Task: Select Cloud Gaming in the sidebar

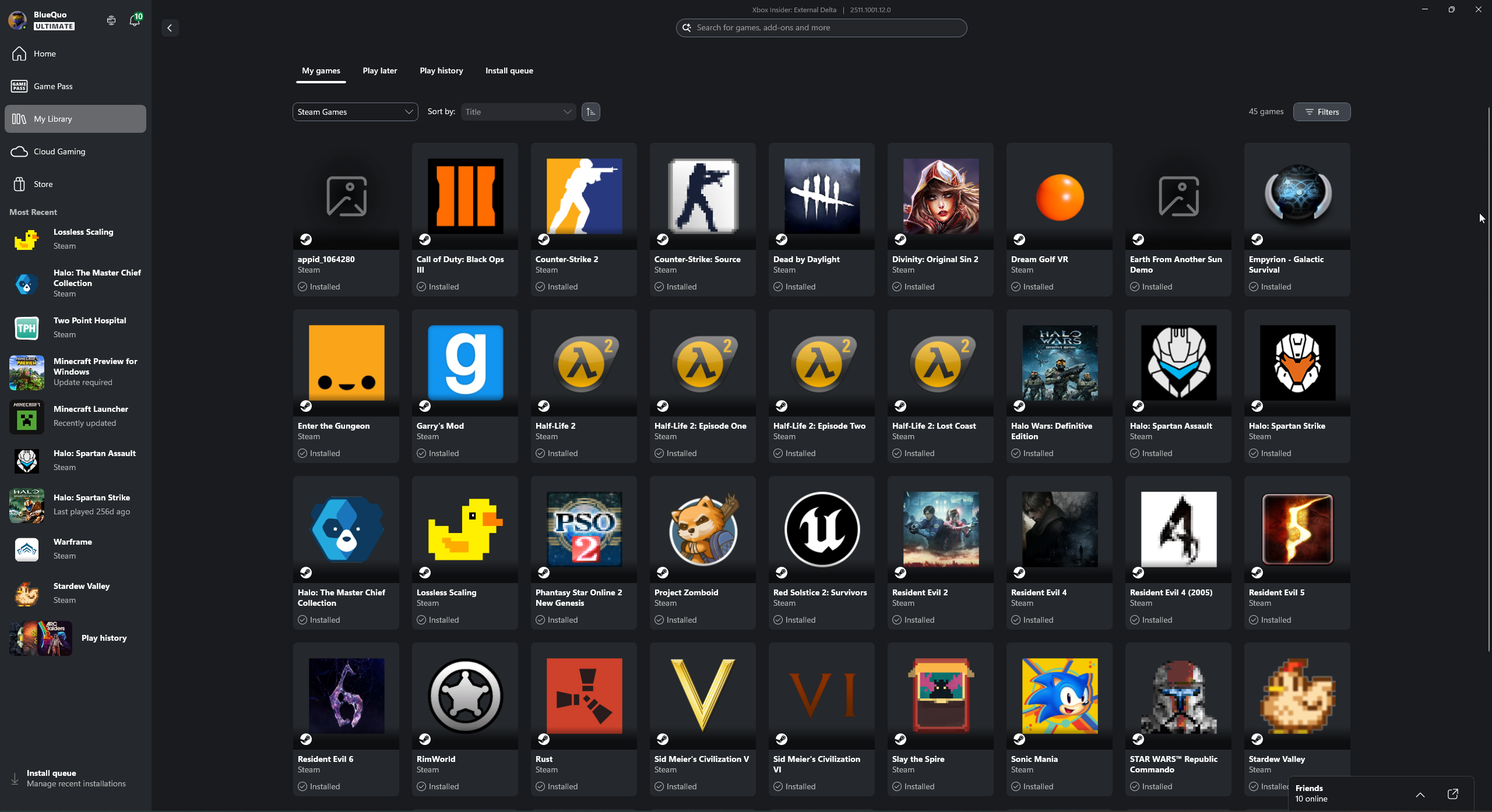Action: pyautogui.click(x=60, y=151)
